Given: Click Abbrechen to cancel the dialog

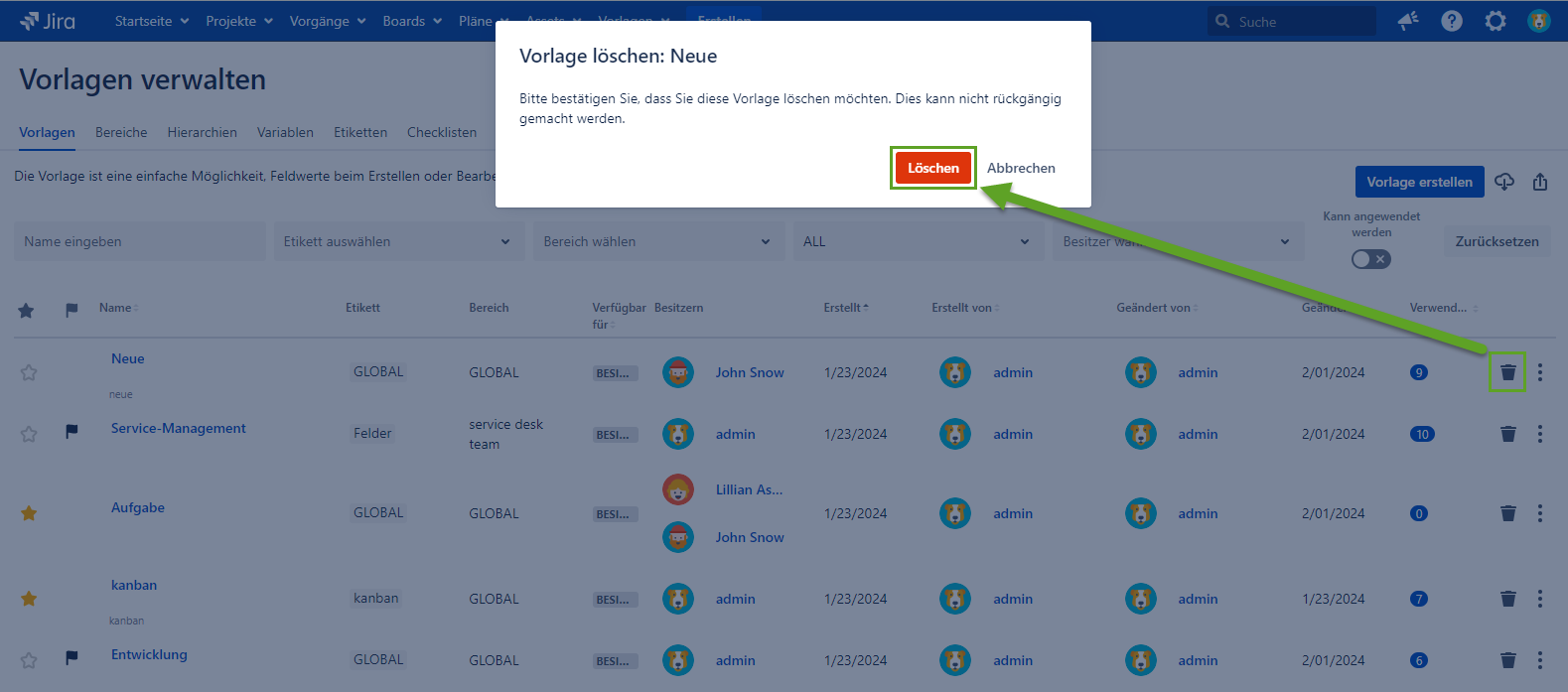Looking at the screenshot, I should point(1020,168).
